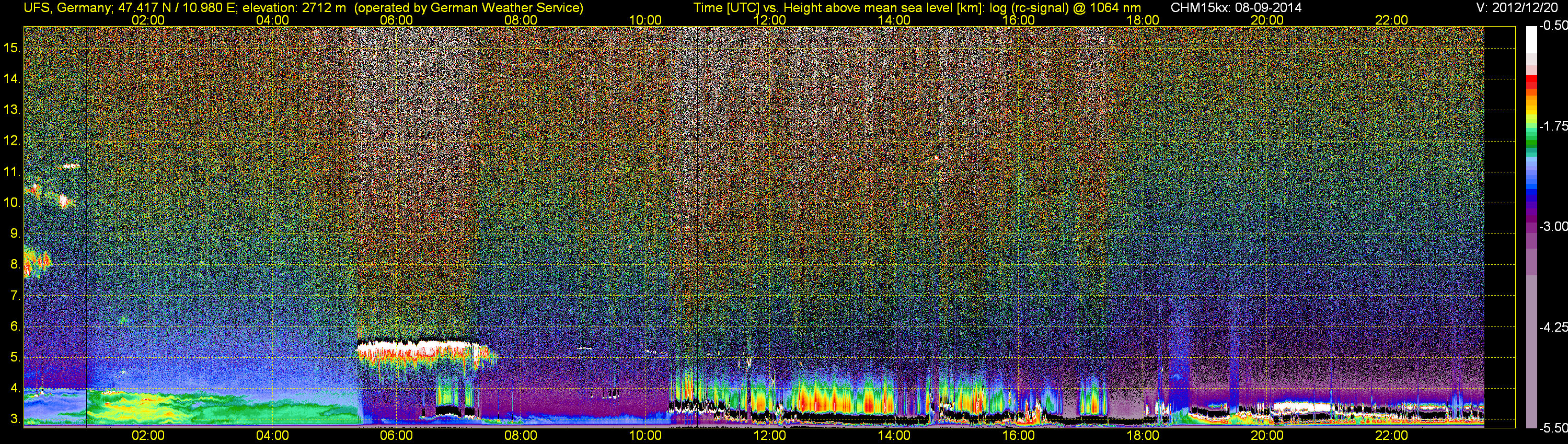The height and width of the screenshot is (444, 1568).
Task: Click the 'log (rc-signal) @ 1064 nm' text
Action: pyautogui.click(x=1065, y=8)
